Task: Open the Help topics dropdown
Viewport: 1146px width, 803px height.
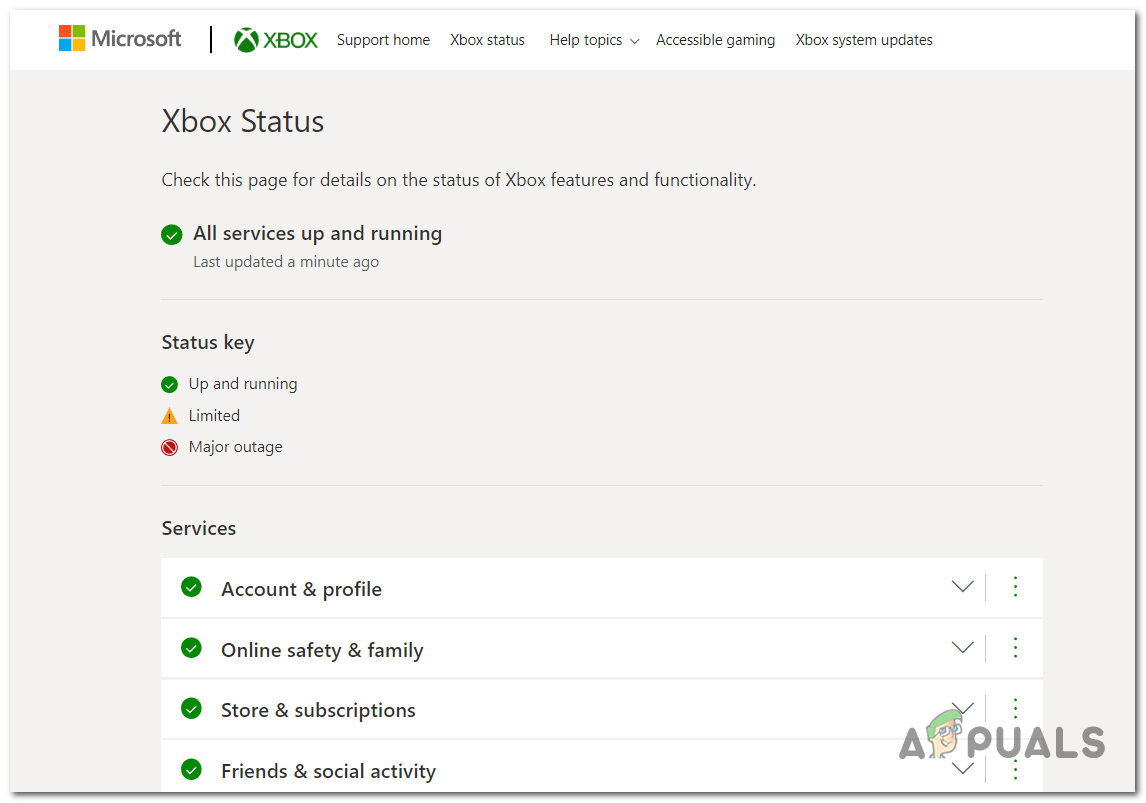Action: tap(594, 40)
